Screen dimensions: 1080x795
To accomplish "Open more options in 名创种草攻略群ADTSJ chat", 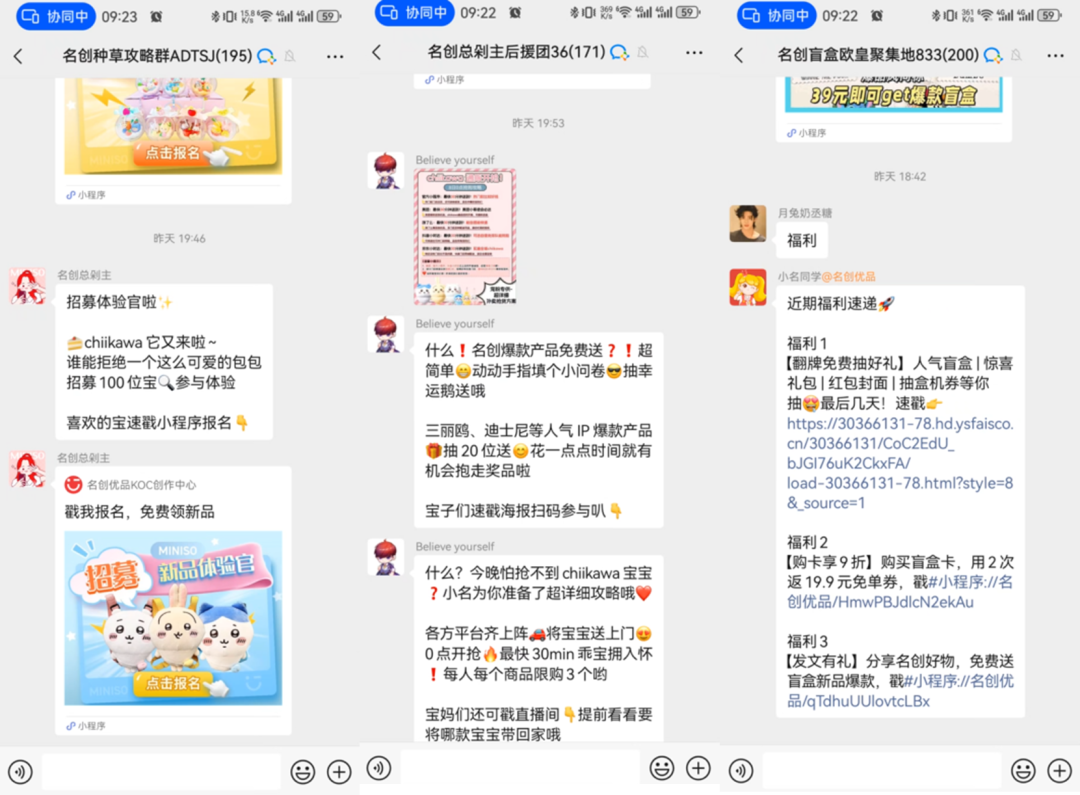I will click(335, 56).
